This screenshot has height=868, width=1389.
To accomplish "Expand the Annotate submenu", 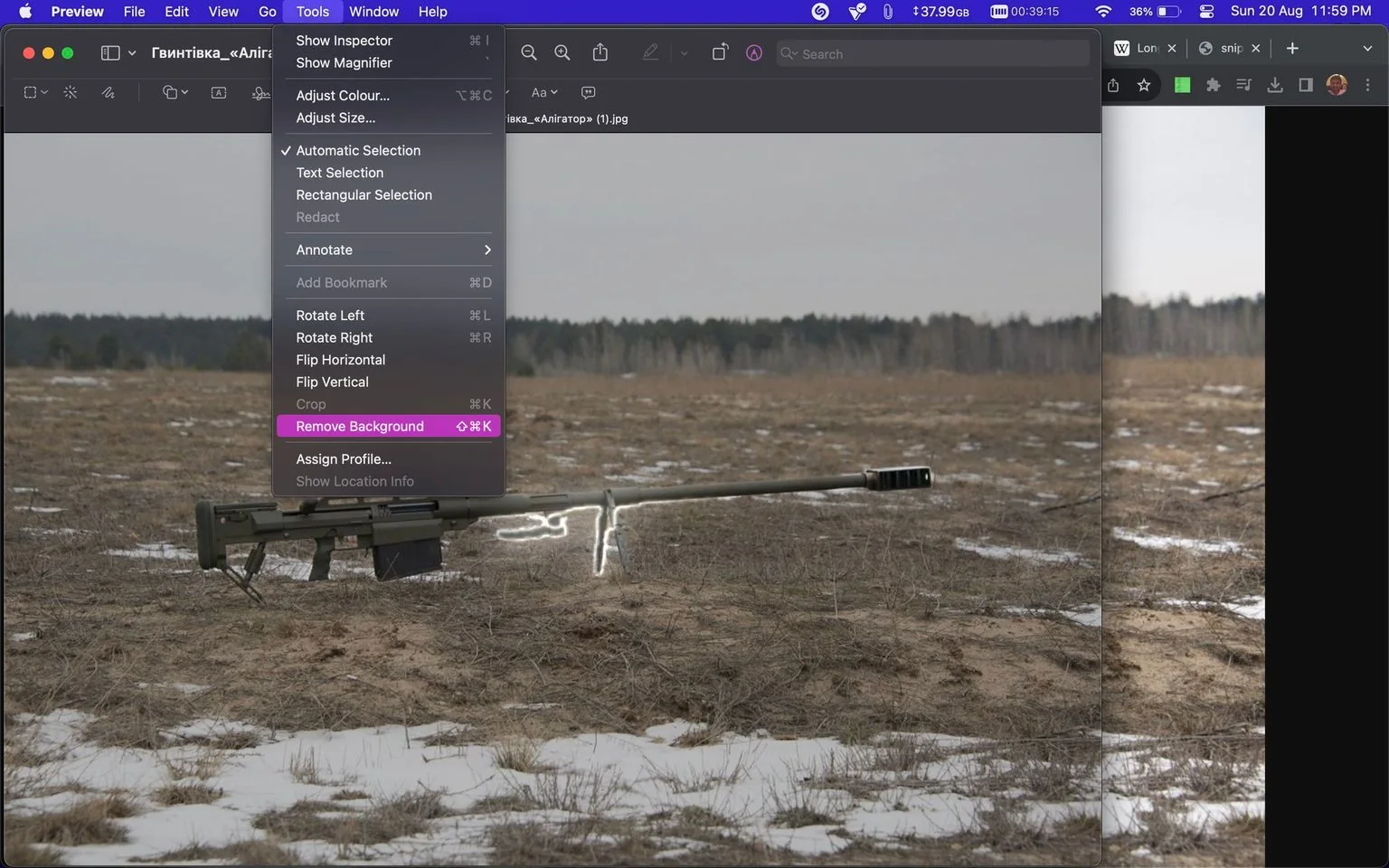I will point(389,250).
